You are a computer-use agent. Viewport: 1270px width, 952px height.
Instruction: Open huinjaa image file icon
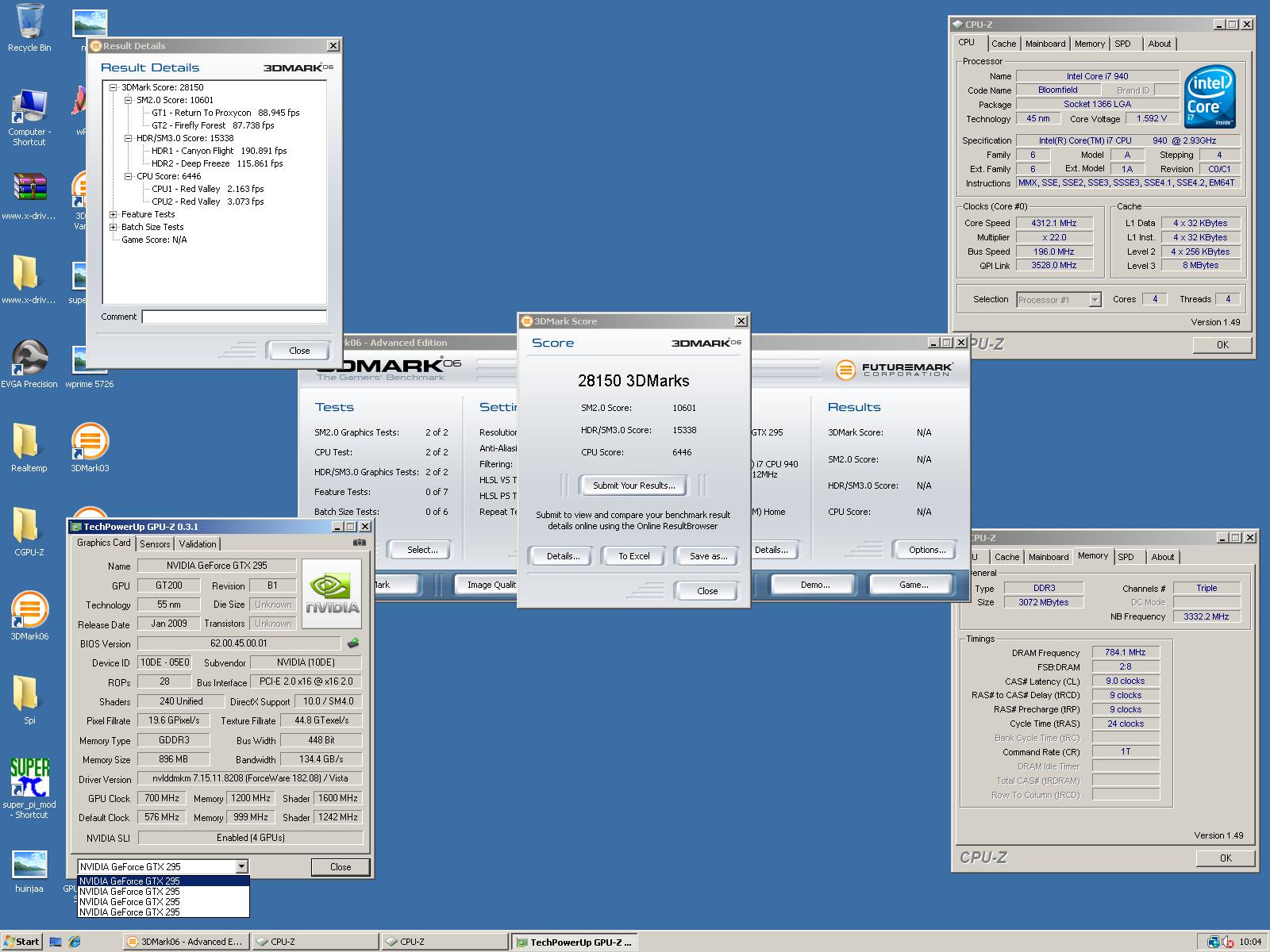tap(29, 871)
